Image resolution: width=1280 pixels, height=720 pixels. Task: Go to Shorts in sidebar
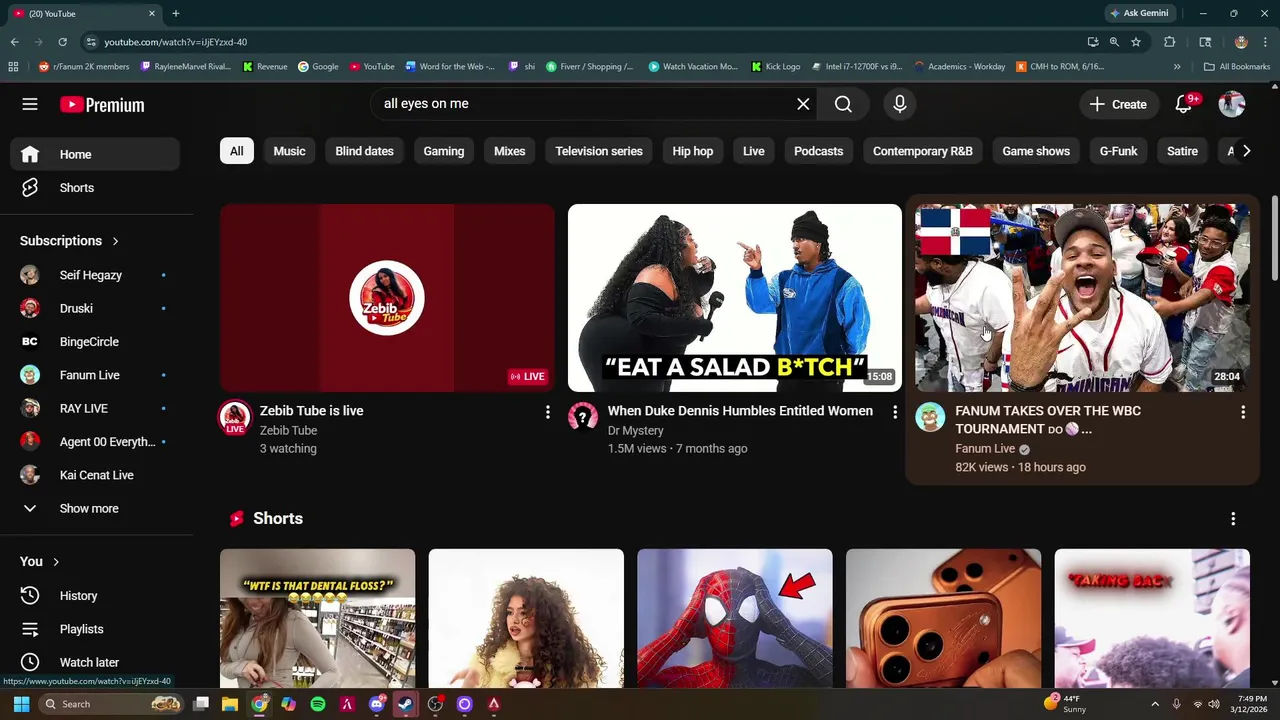pos(95,188)
